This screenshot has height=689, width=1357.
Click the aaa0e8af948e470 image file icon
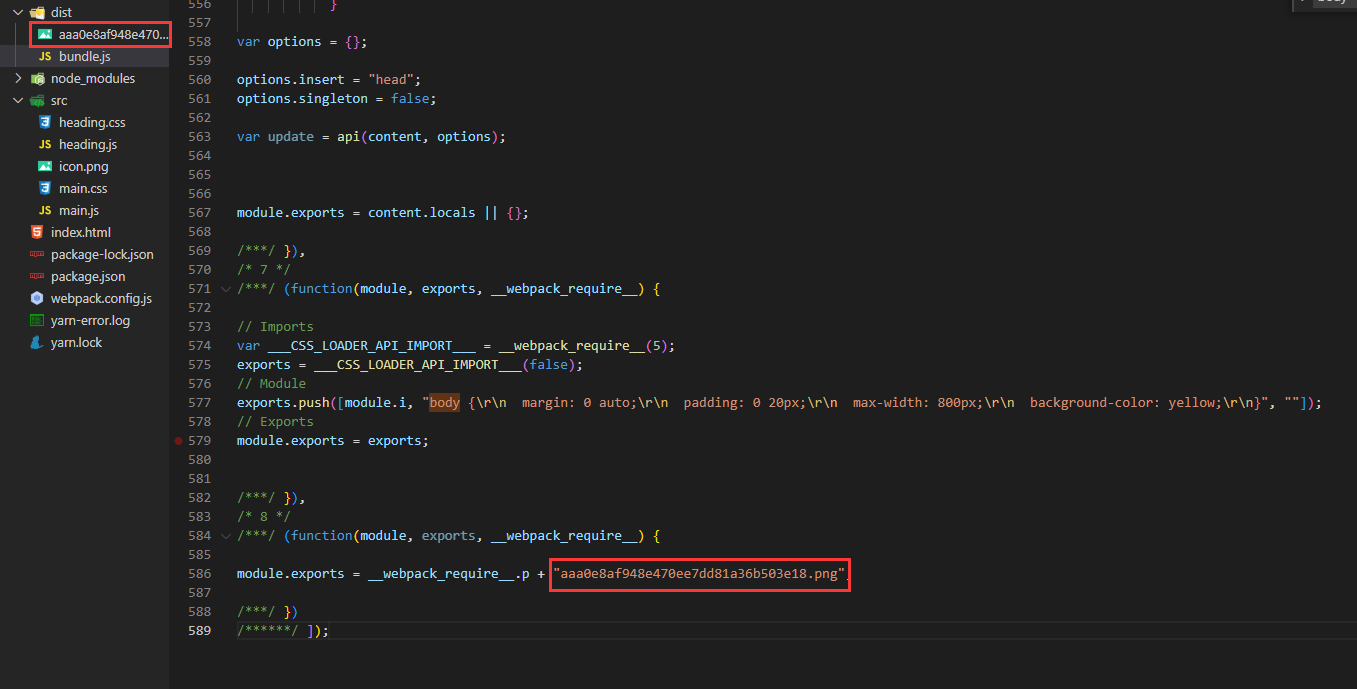pyautogui.click(x=45, y=34)
